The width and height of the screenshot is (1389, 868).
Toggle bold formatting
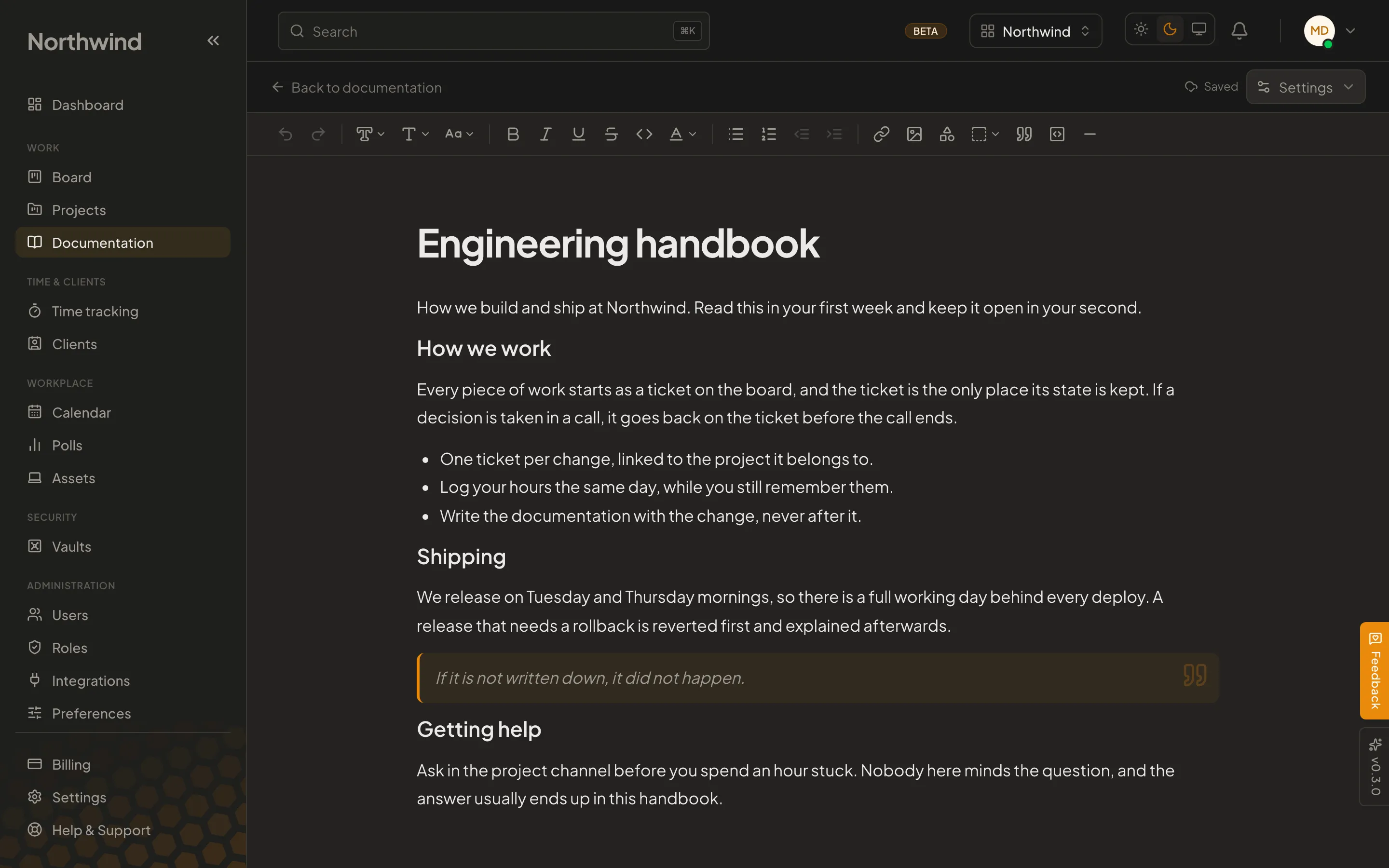[x=513, y=135]
